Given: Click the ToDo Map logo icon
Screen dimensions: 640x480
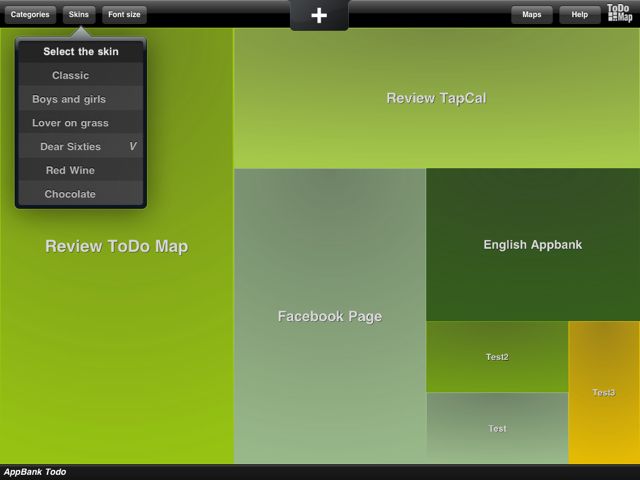Looking at the screenshot, I should click(620, 13).
